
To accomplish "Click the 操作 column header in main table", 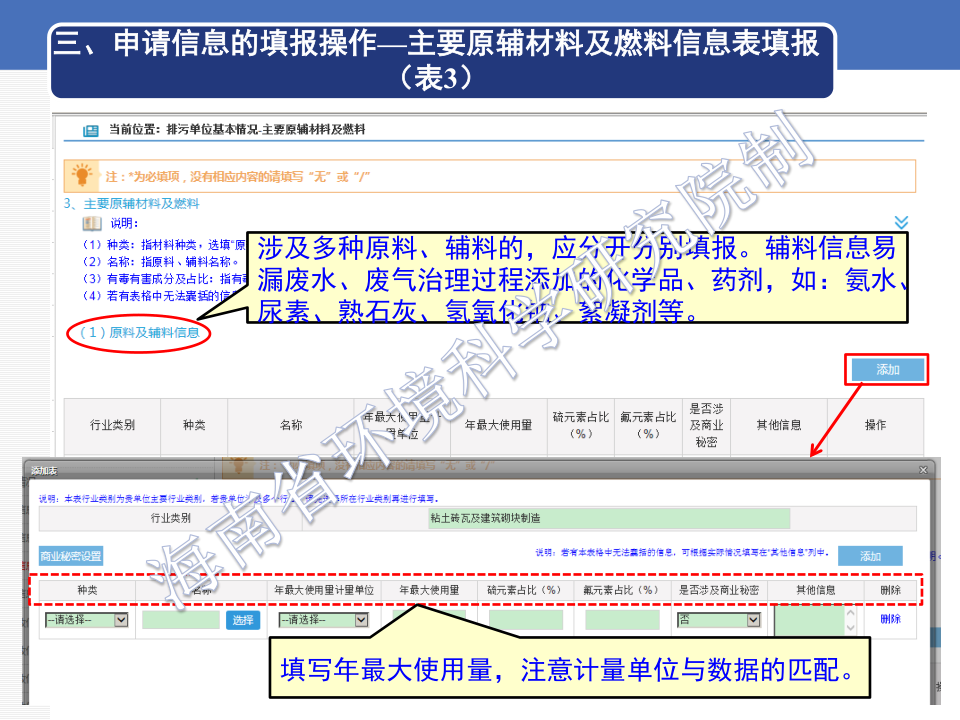I will tap(876, 425).
